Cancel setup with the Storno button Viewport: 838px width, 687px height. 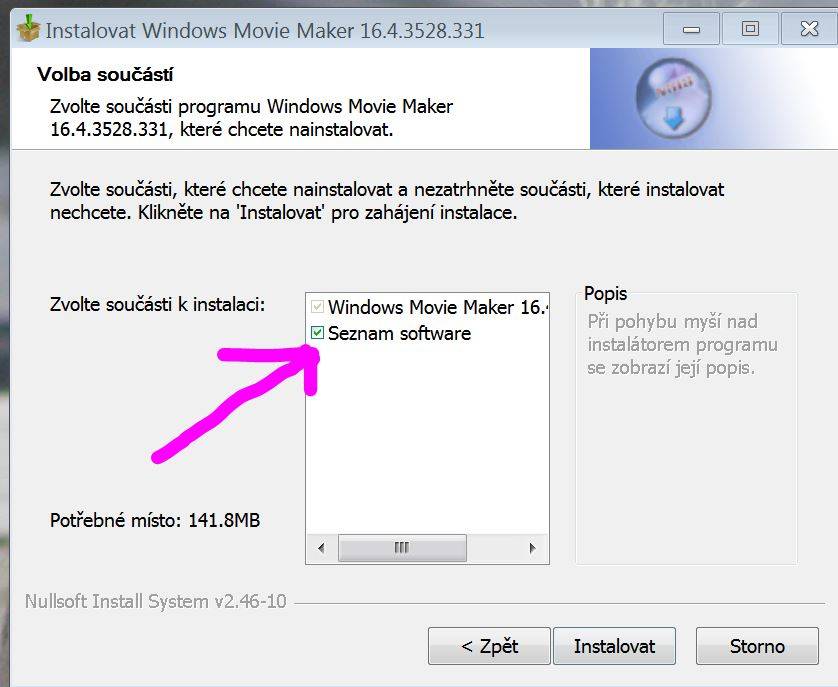pos(757,646)
